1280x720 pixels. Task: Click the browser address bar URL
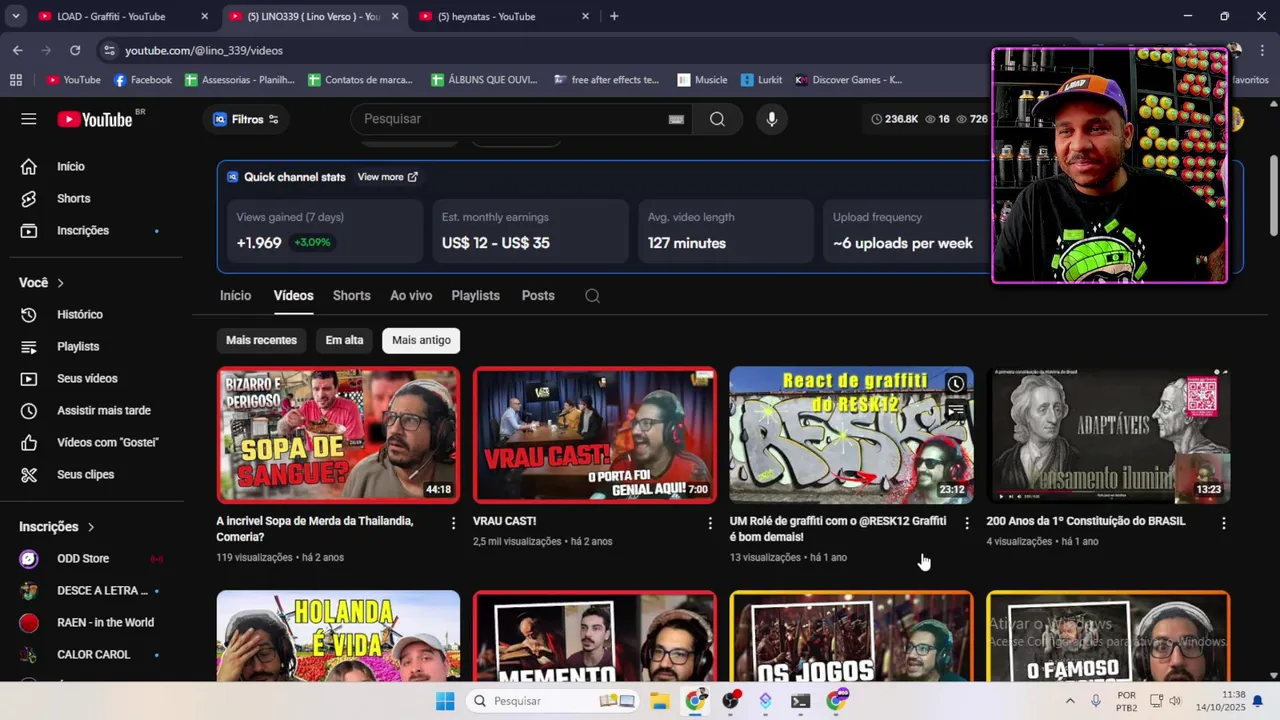(204, 50)
